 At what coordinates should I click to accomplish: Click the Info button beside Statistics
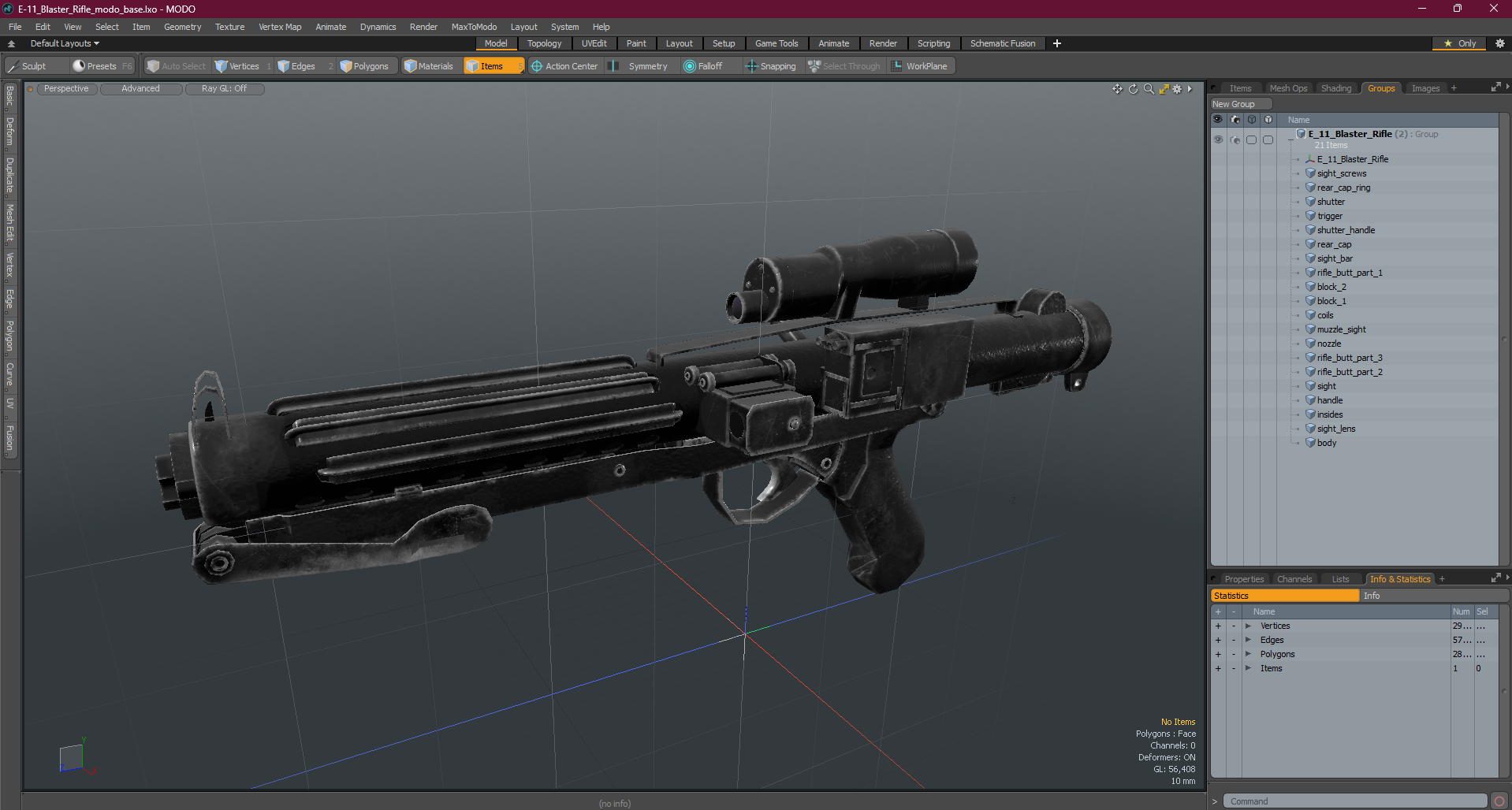[x=1433, y=596]
